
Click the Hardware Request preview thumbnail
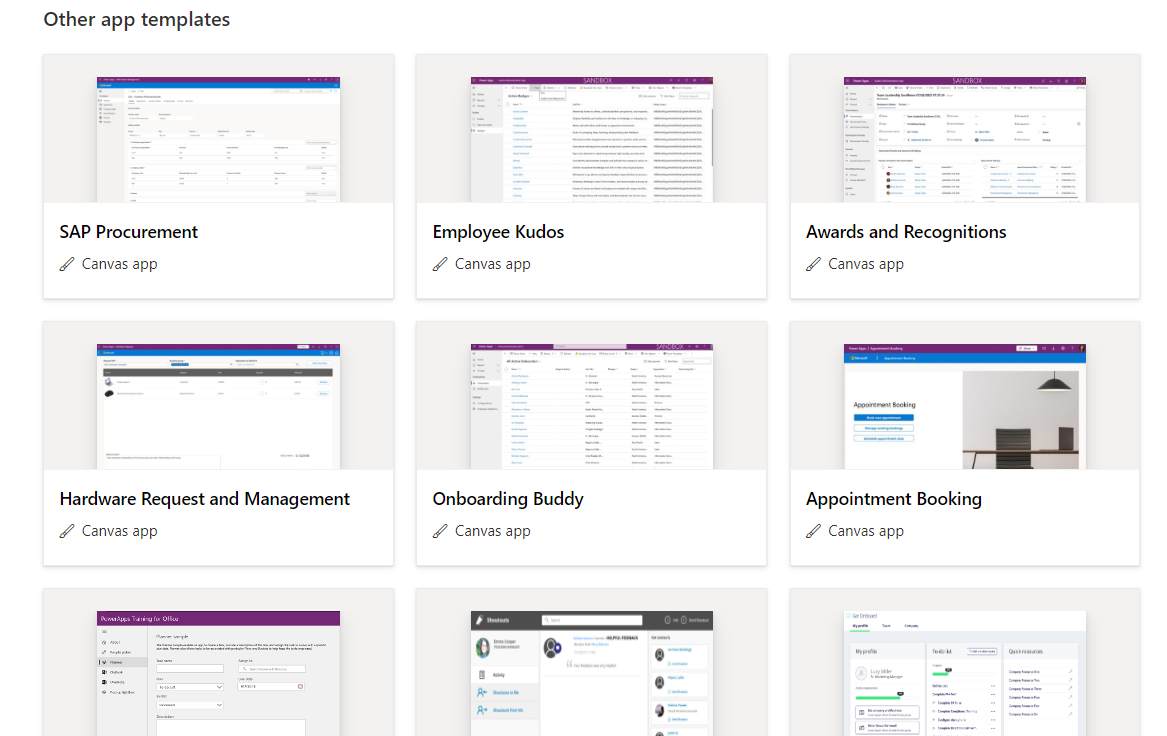coord(218,406)
